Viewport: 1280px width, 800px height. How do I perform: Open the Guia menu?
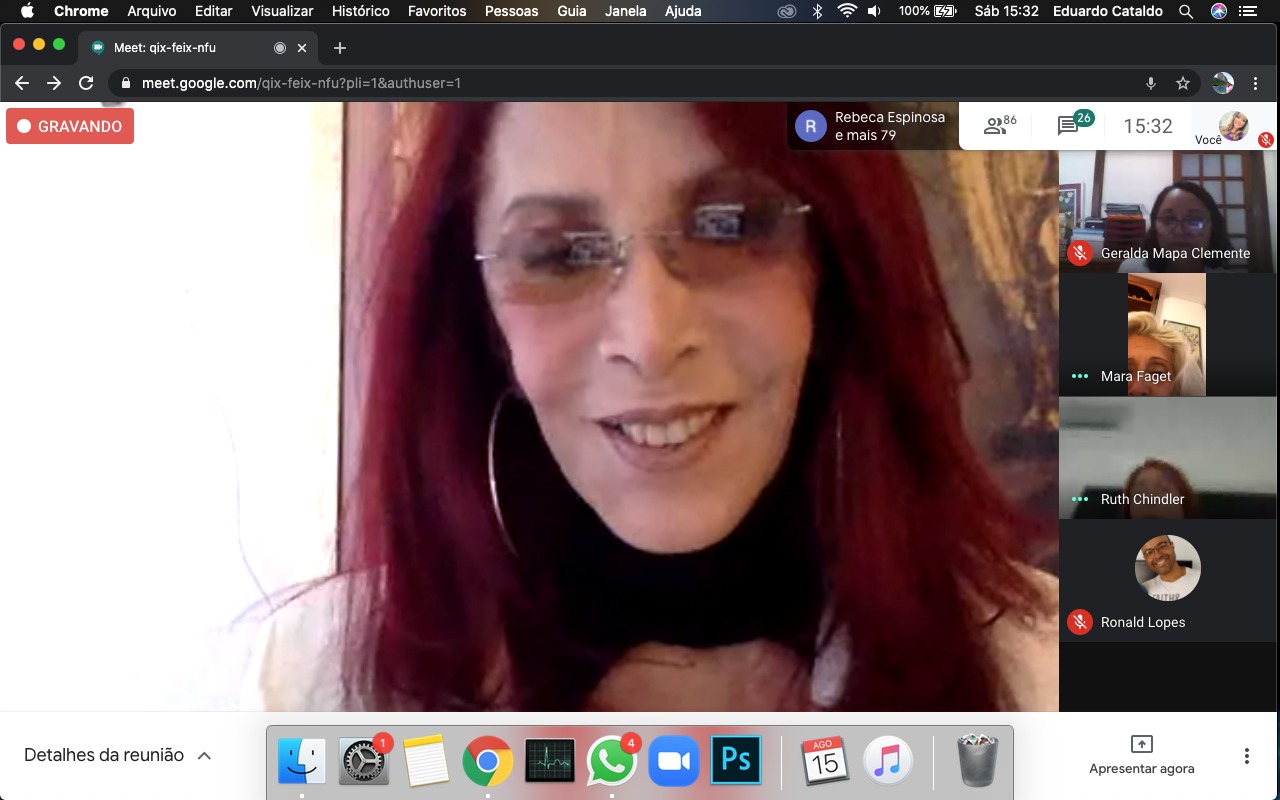(x=572, y=11)
